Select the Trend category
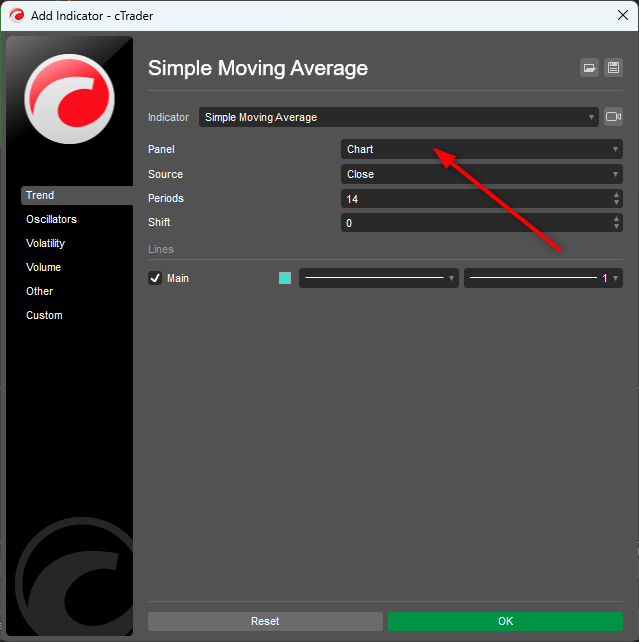The height and width of the screenshot is (642, 639). coord(77,195)
